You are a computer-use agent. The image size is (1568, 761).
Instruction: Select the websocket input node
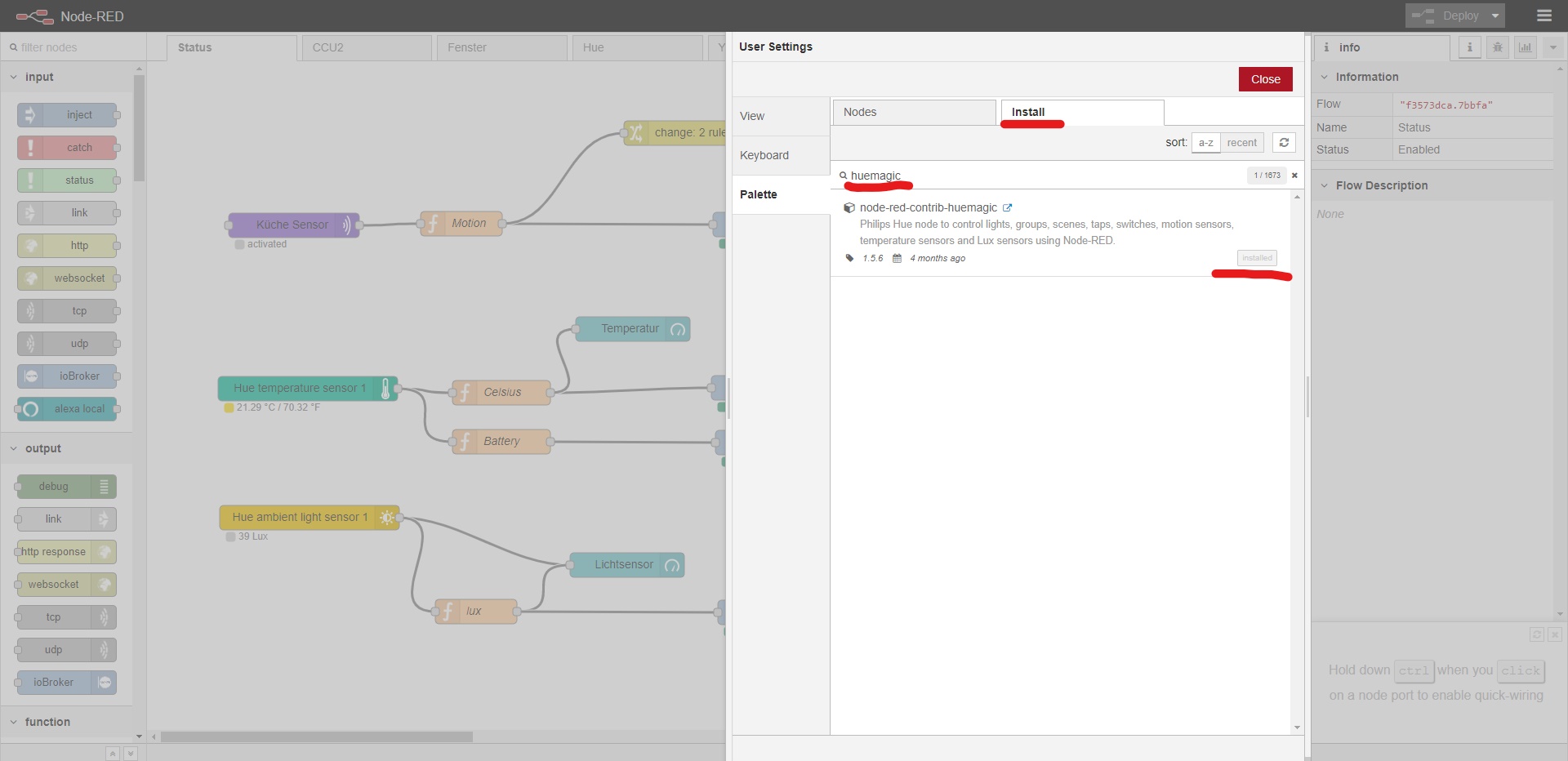pos(67,278)
